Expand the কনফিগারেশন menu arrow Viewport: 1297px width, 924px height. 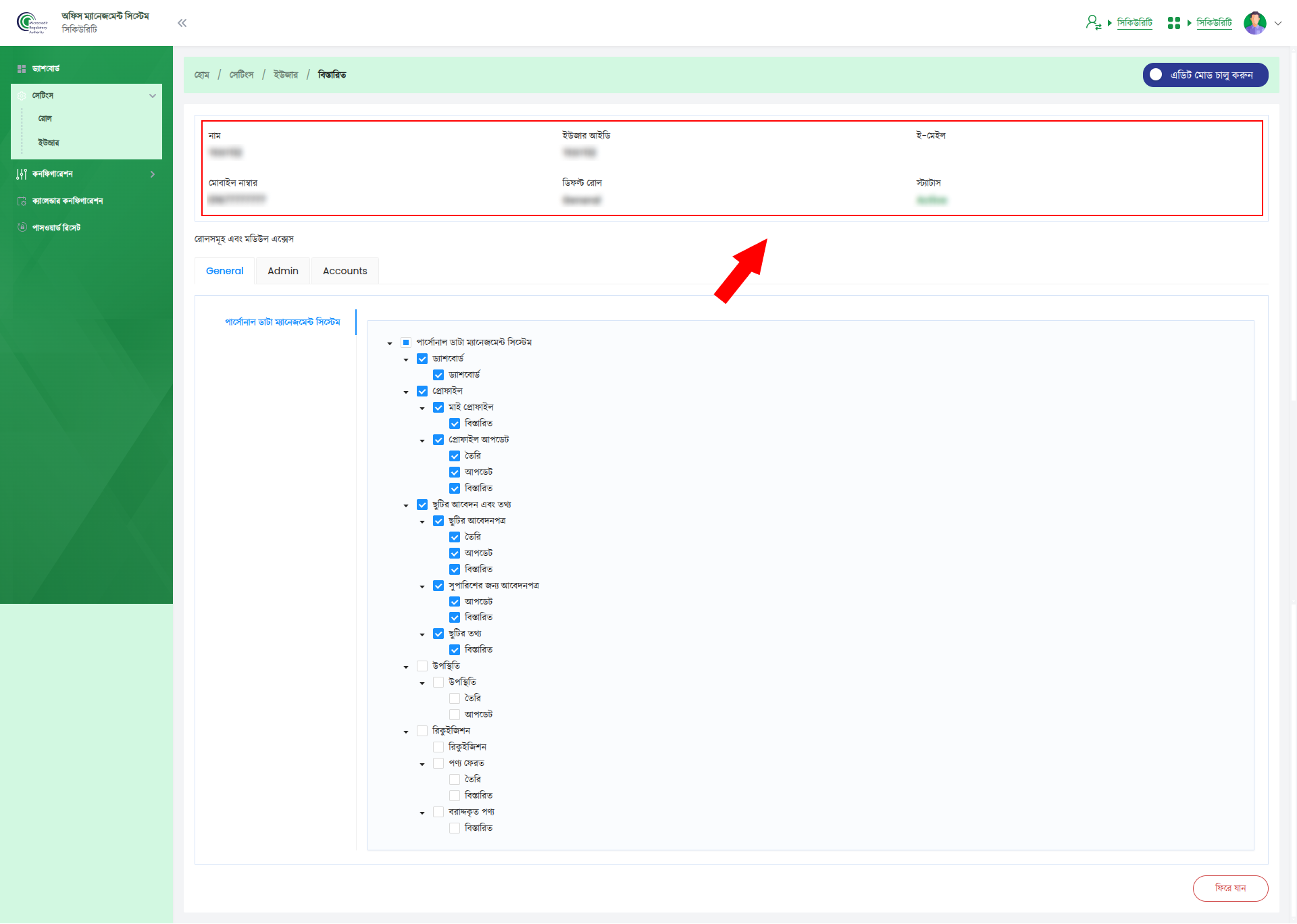click(153, 174)
